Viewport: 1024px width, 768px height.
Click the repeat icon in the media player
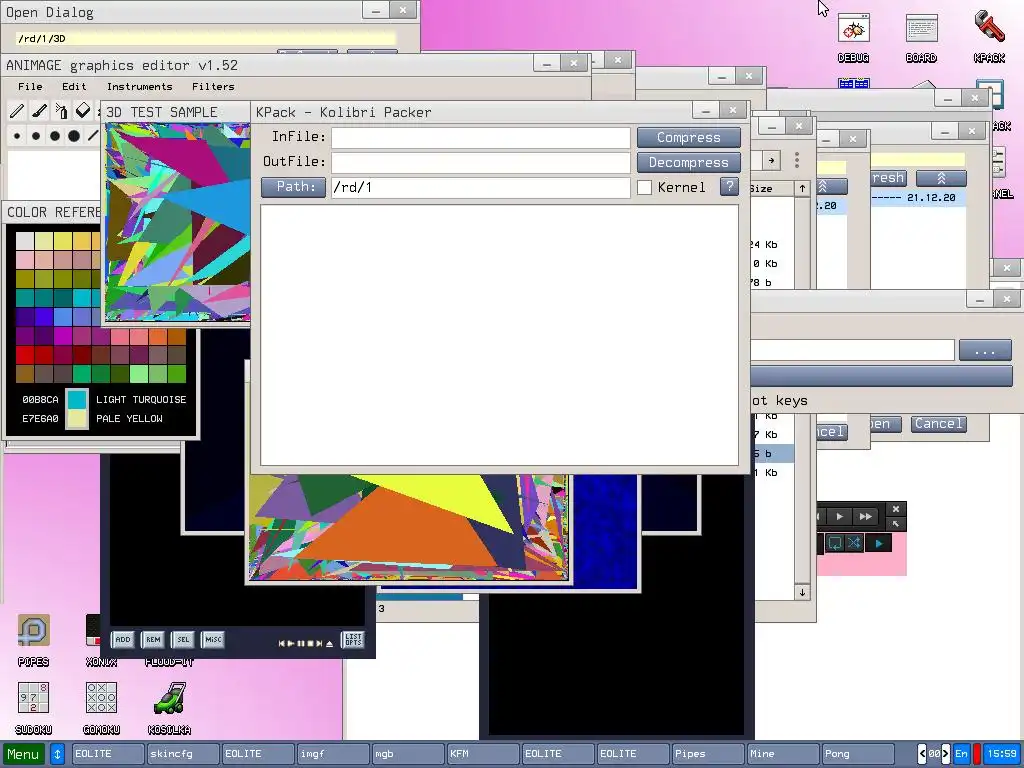point(835,543)
